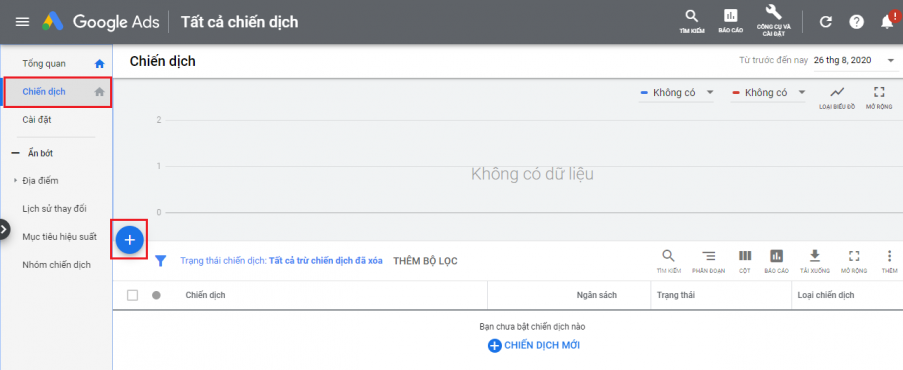Image resolution: width=903 pixels, height=370 pixels.
Task: Open the Cột columns icon
Action: [x=745, y=261]
